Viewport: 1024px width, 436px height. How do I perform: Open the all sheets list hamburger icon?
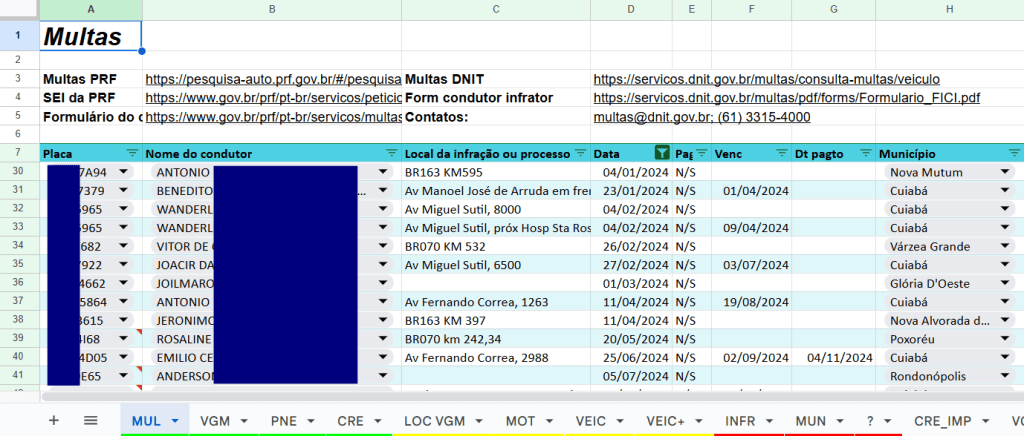pyautogui.click(x=90, y=420)
